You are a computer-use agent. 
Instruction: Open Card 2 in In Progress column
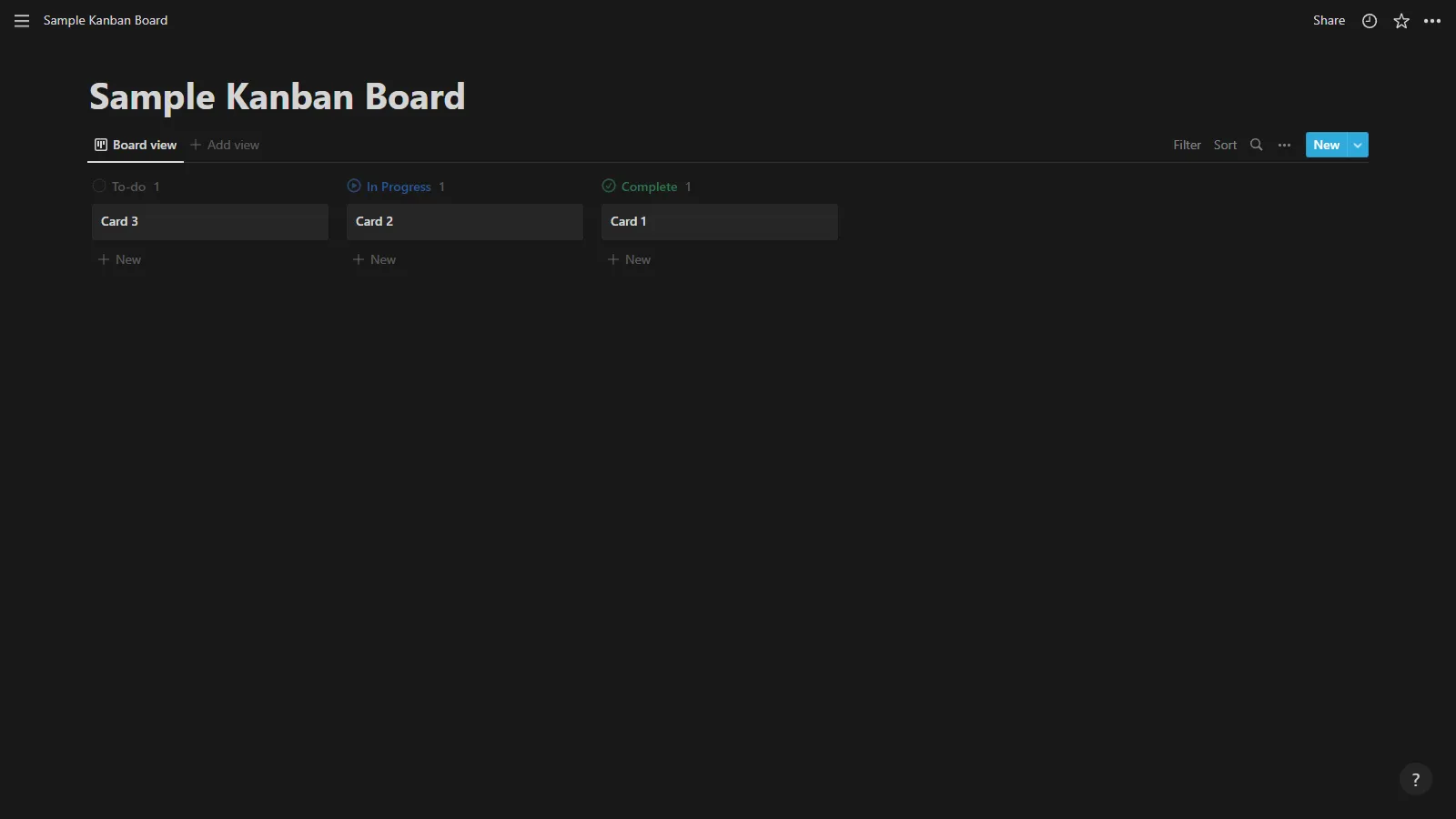tap(465, 222)
